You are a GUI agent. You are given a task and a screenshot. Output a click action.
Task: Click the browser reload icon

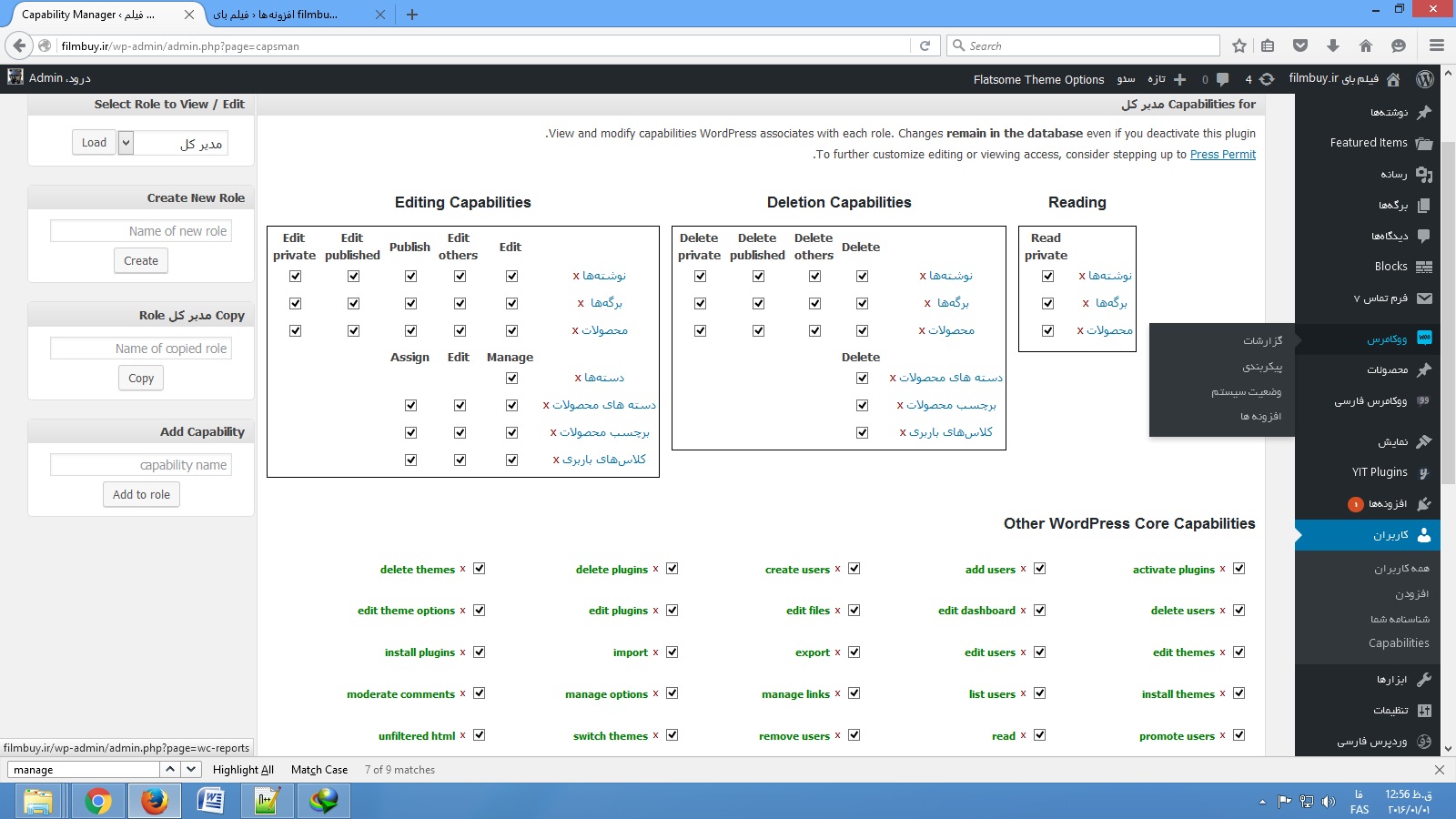point(925,45)
